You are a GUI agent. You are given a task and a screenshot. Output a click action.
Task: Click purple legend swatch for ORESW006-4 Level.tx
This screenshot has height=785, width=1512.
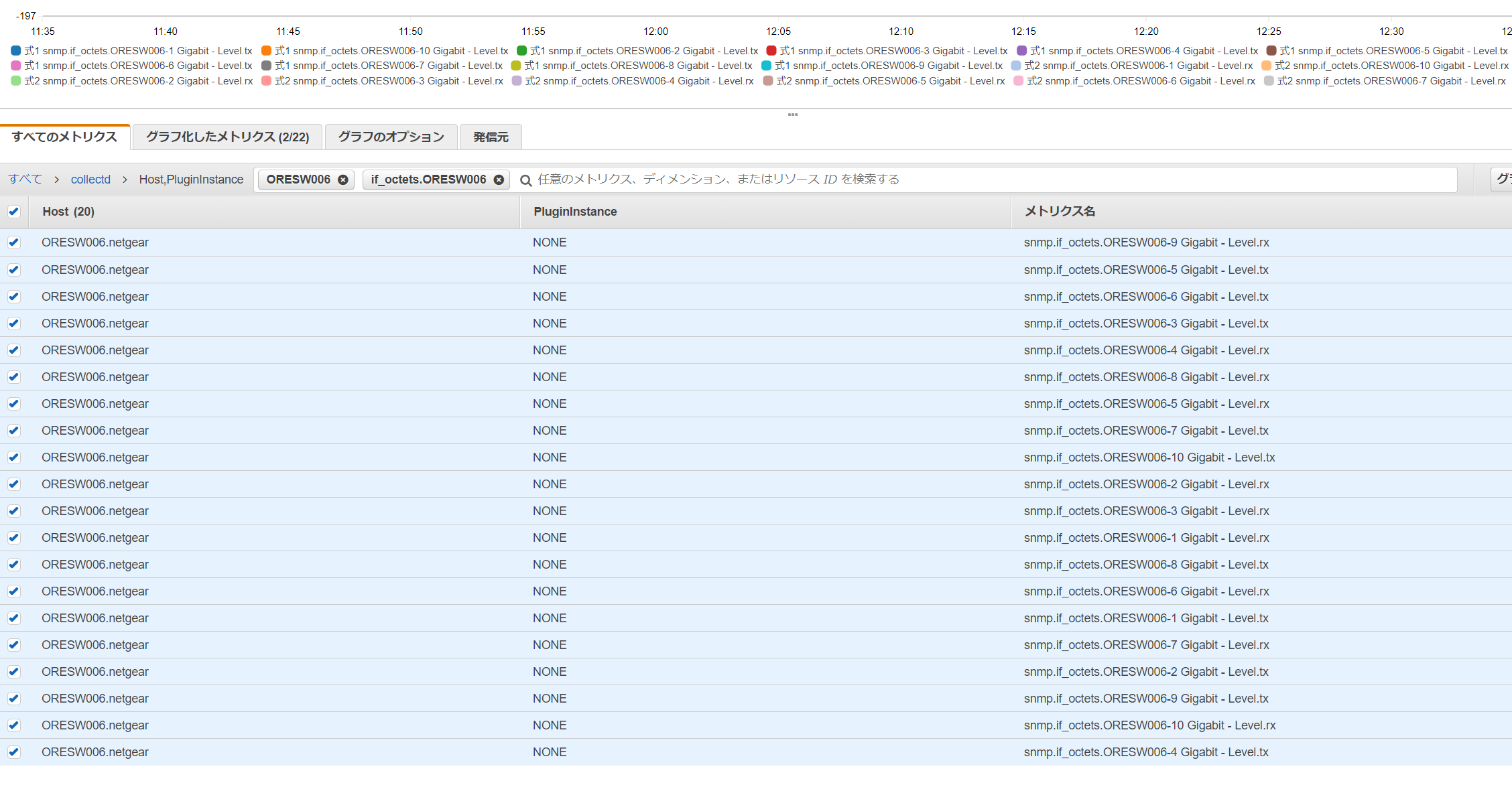point(1021,51)
